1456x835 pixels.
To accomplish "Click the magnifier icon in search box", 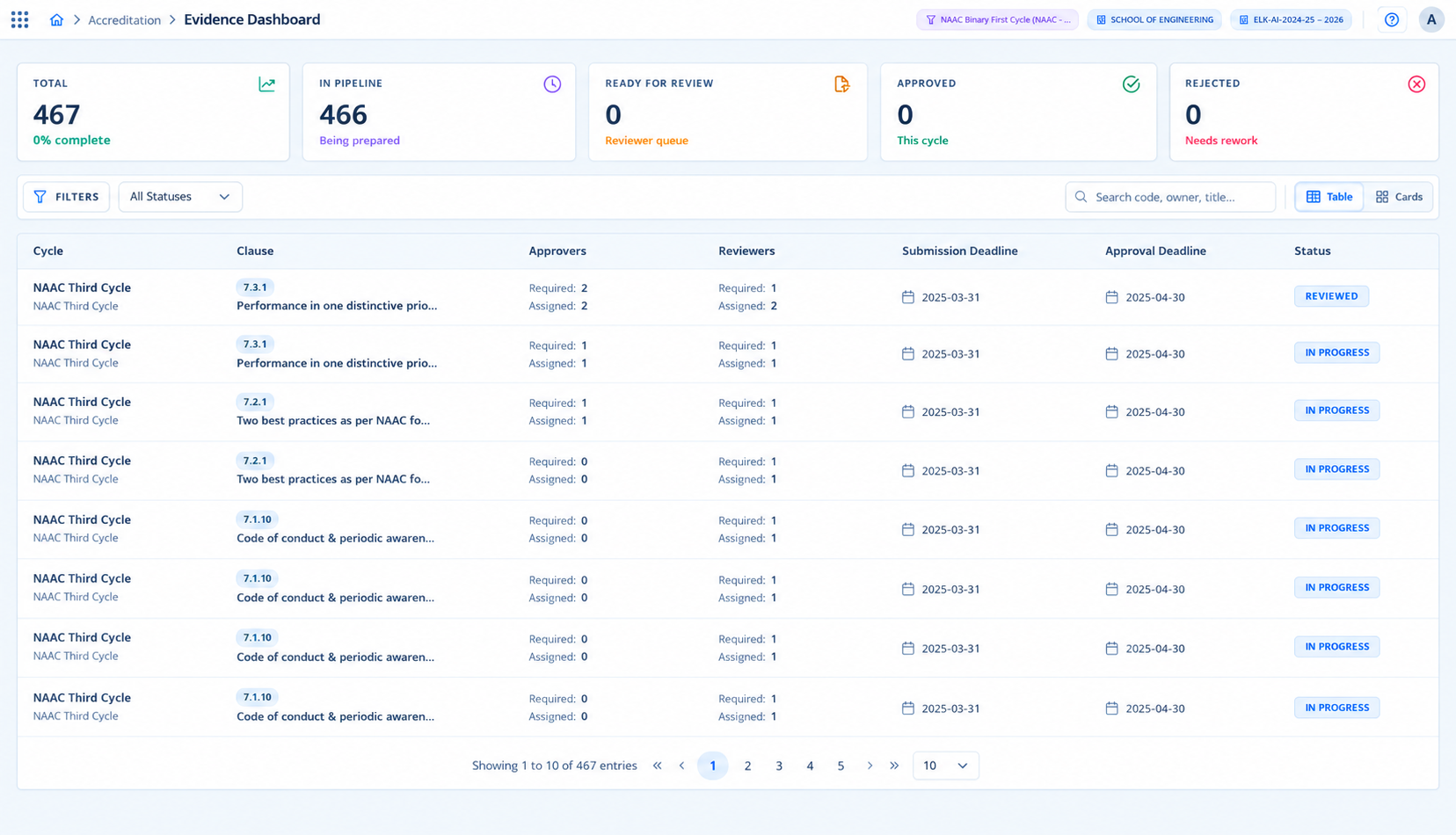I will pyautogui.click(x=1081, y=197).
